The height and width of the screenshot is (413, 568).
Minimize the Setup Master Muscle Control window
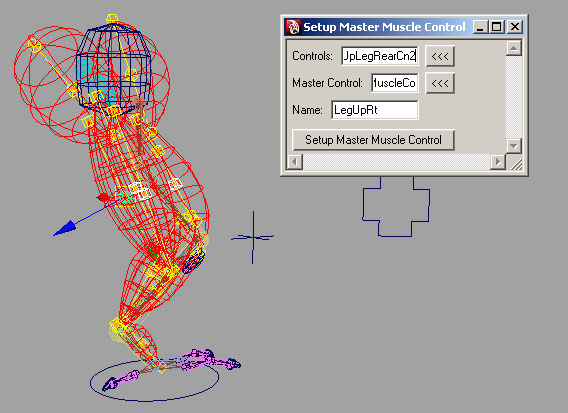[x=480, y=27]
